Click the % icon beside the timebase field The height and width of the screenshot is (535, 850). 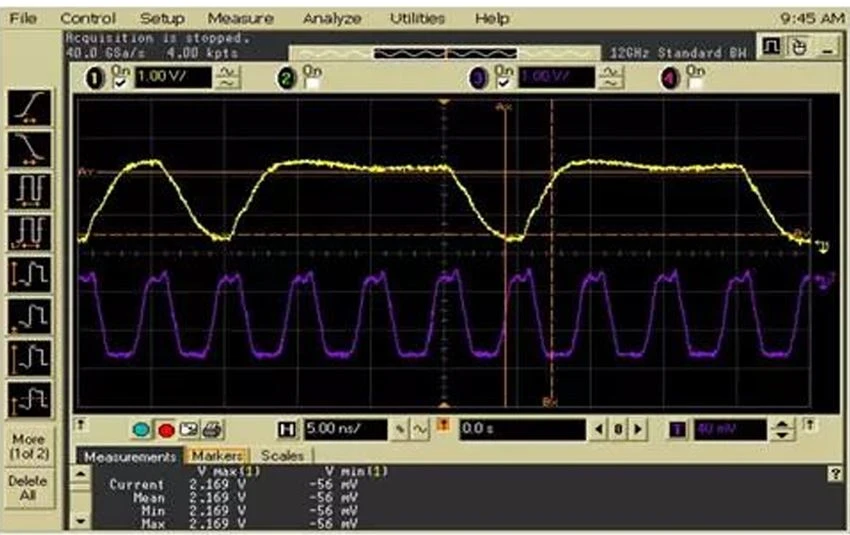[x=400, y=430]
